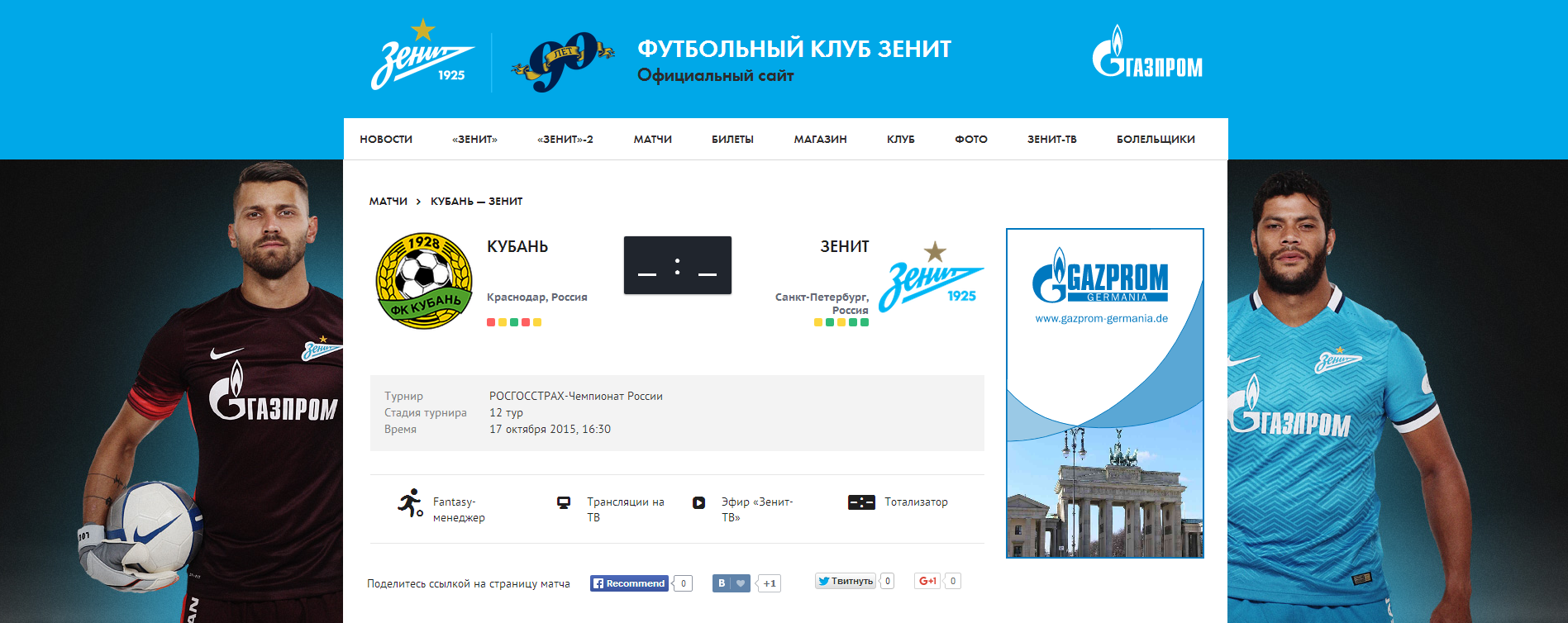Open the FC Kuban club crest

coord(424,280)
